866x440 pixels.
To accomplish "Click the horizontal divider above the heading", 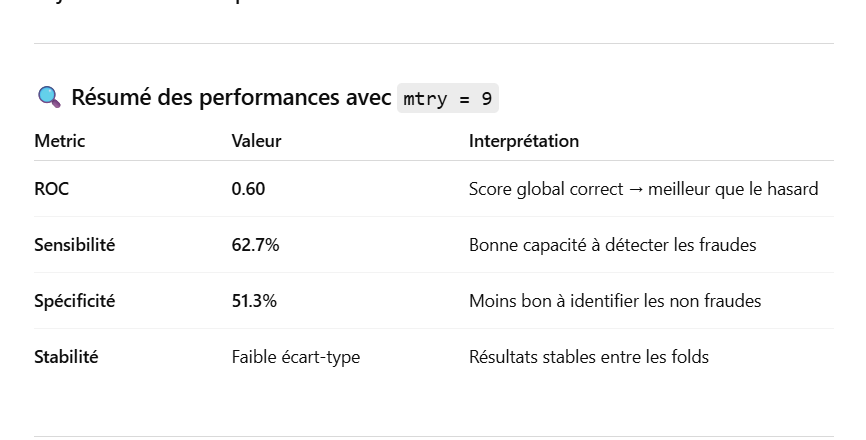I will tap(433, 44).
